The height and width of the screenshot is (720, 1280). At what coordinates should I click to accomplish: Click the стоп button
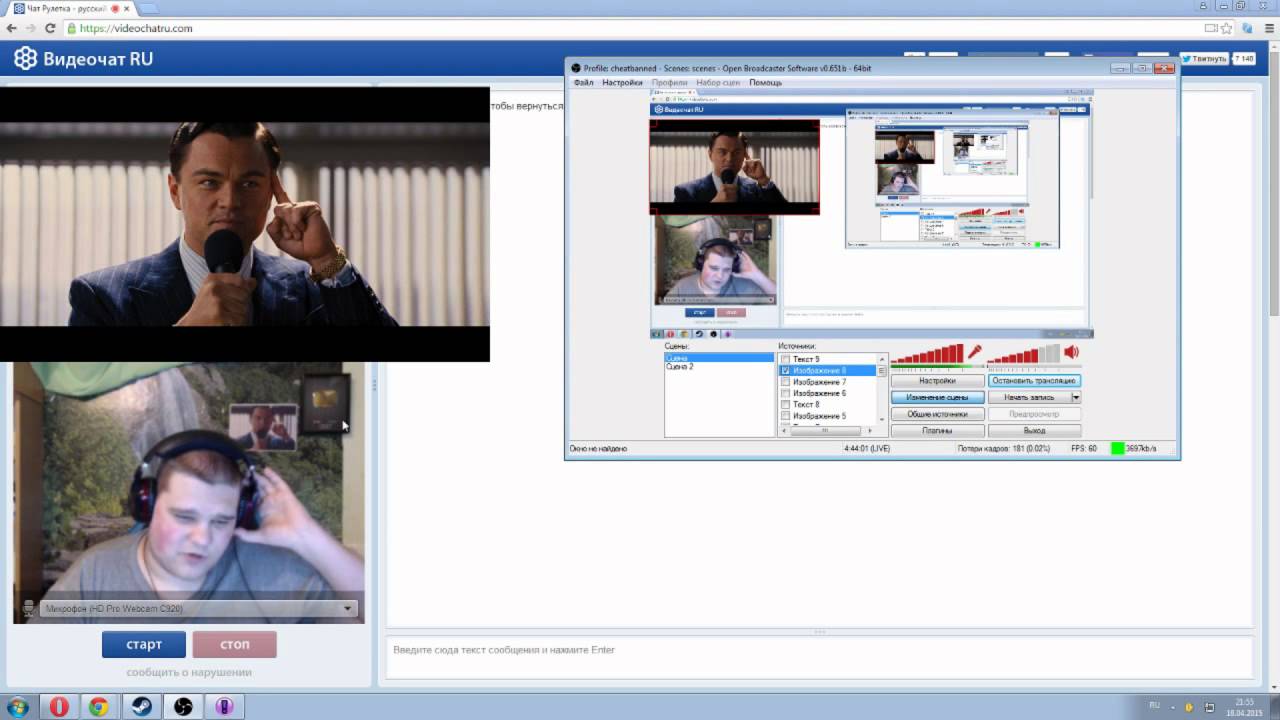coord(234,644)
